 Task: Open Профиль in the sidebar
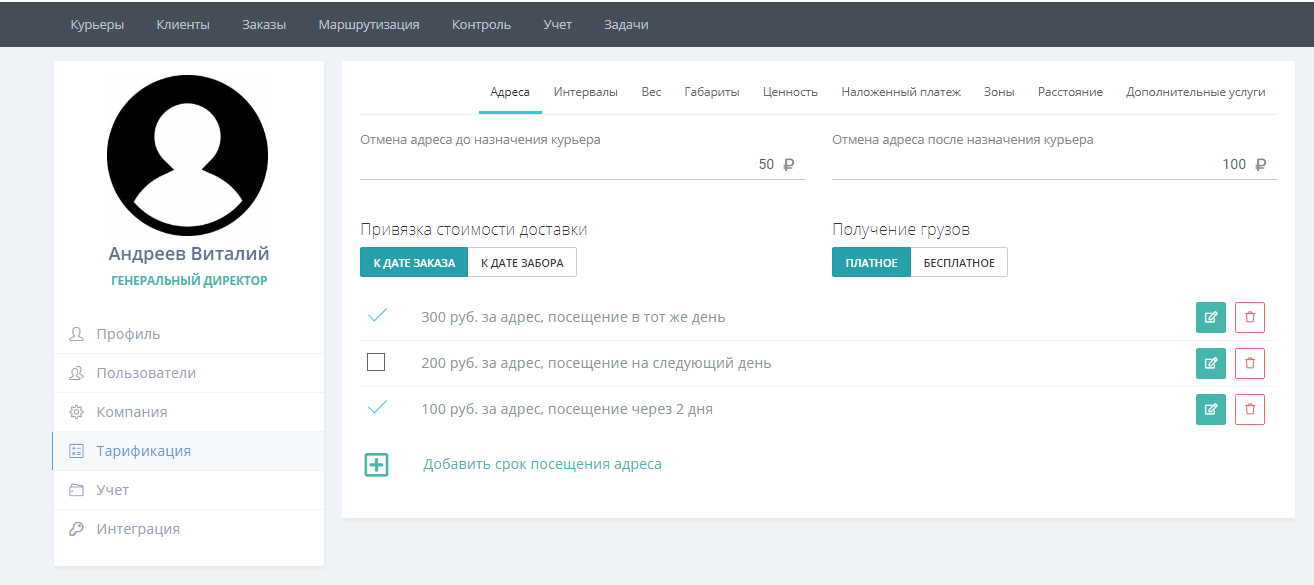[x=189, y=334]
